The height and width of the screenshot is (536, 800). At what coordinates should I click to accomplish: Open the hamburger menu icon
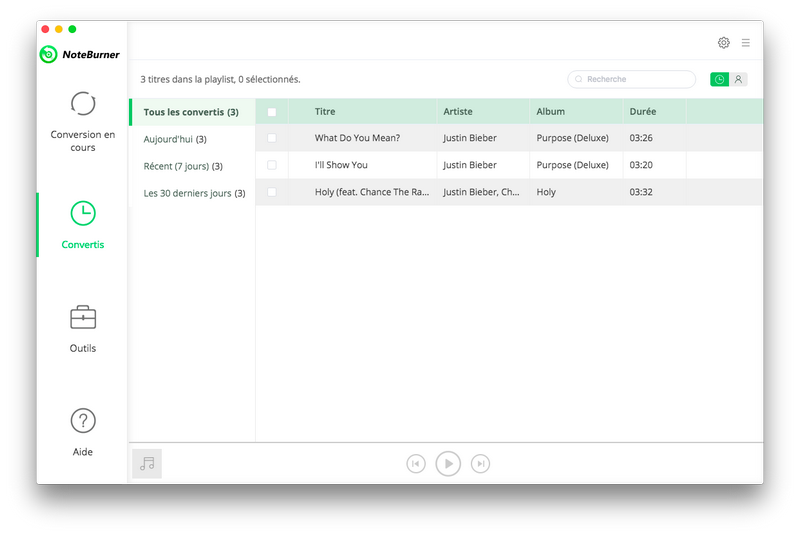click(745, 43)
